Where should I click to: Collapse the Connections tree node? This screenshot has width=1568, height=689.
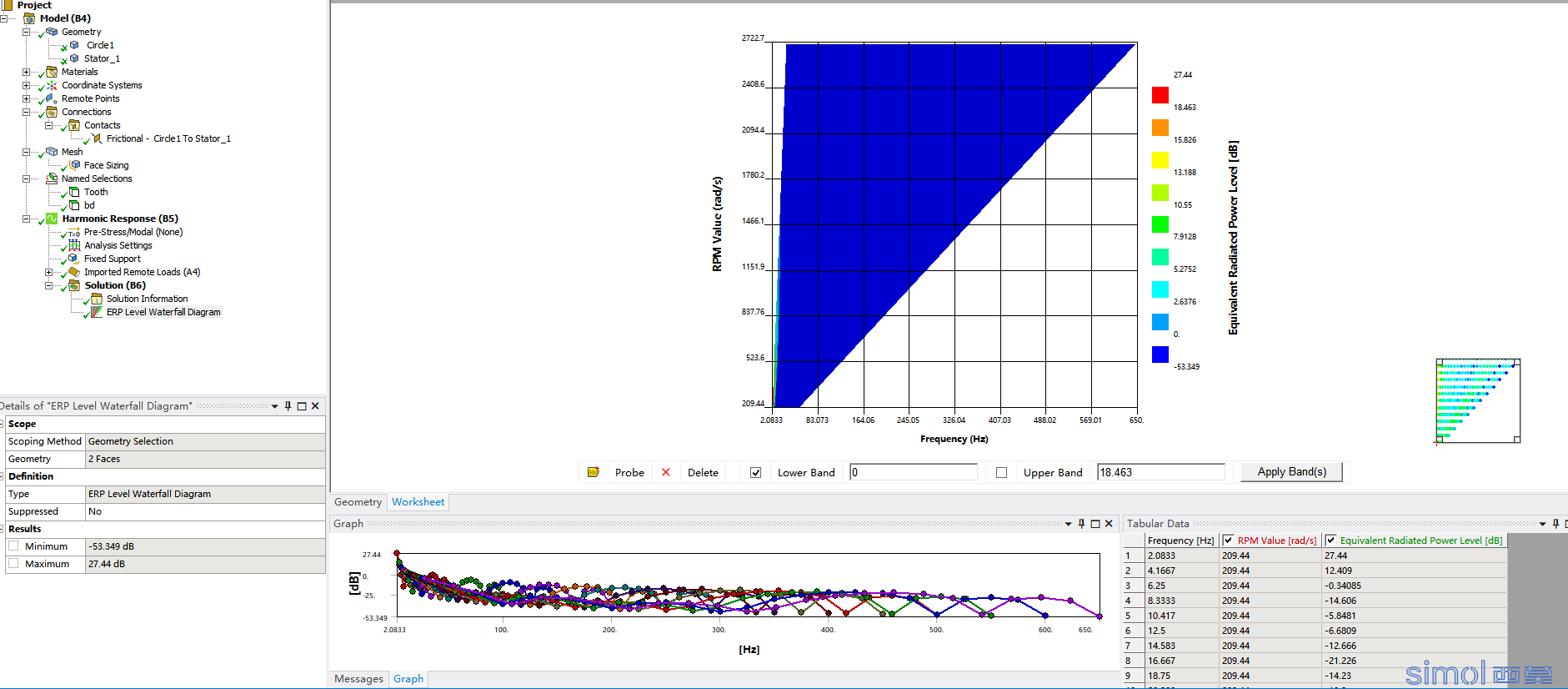26,112
